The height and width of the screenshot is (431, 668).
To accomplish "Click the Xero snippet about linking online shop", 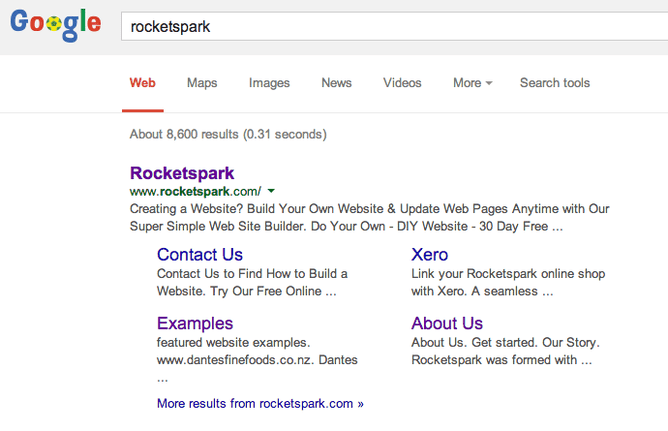I will tap(508, 282).
